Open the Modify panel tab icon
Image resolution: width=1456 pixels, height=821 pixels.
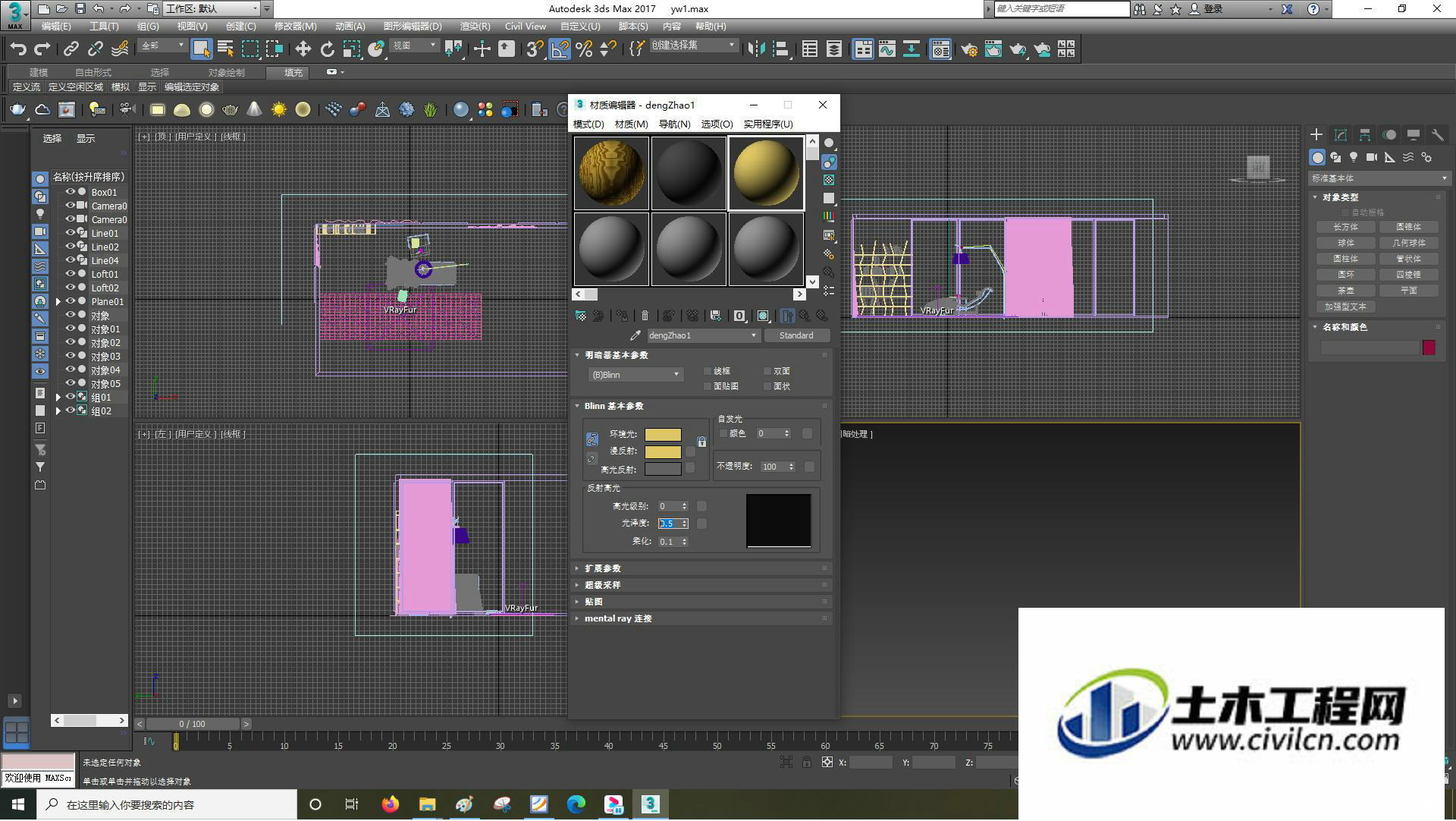tap(1341, 135)
